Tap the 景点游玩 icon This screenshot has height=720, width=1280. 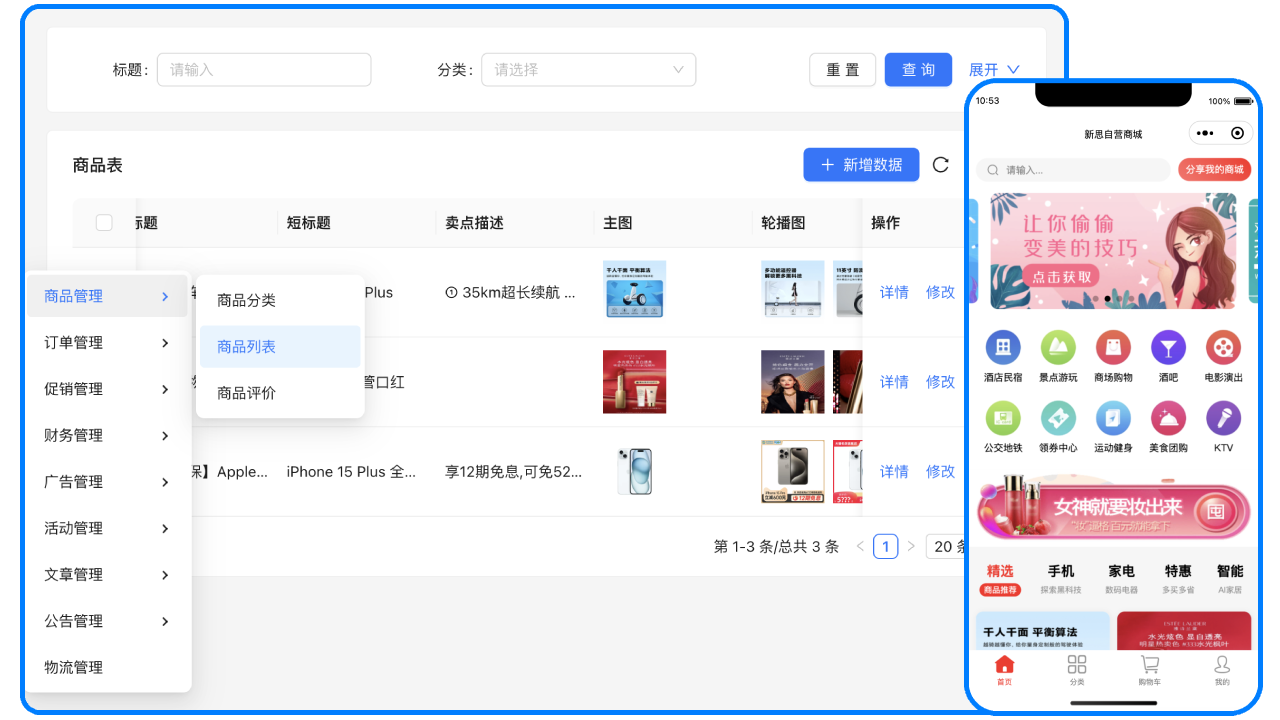1058,348
